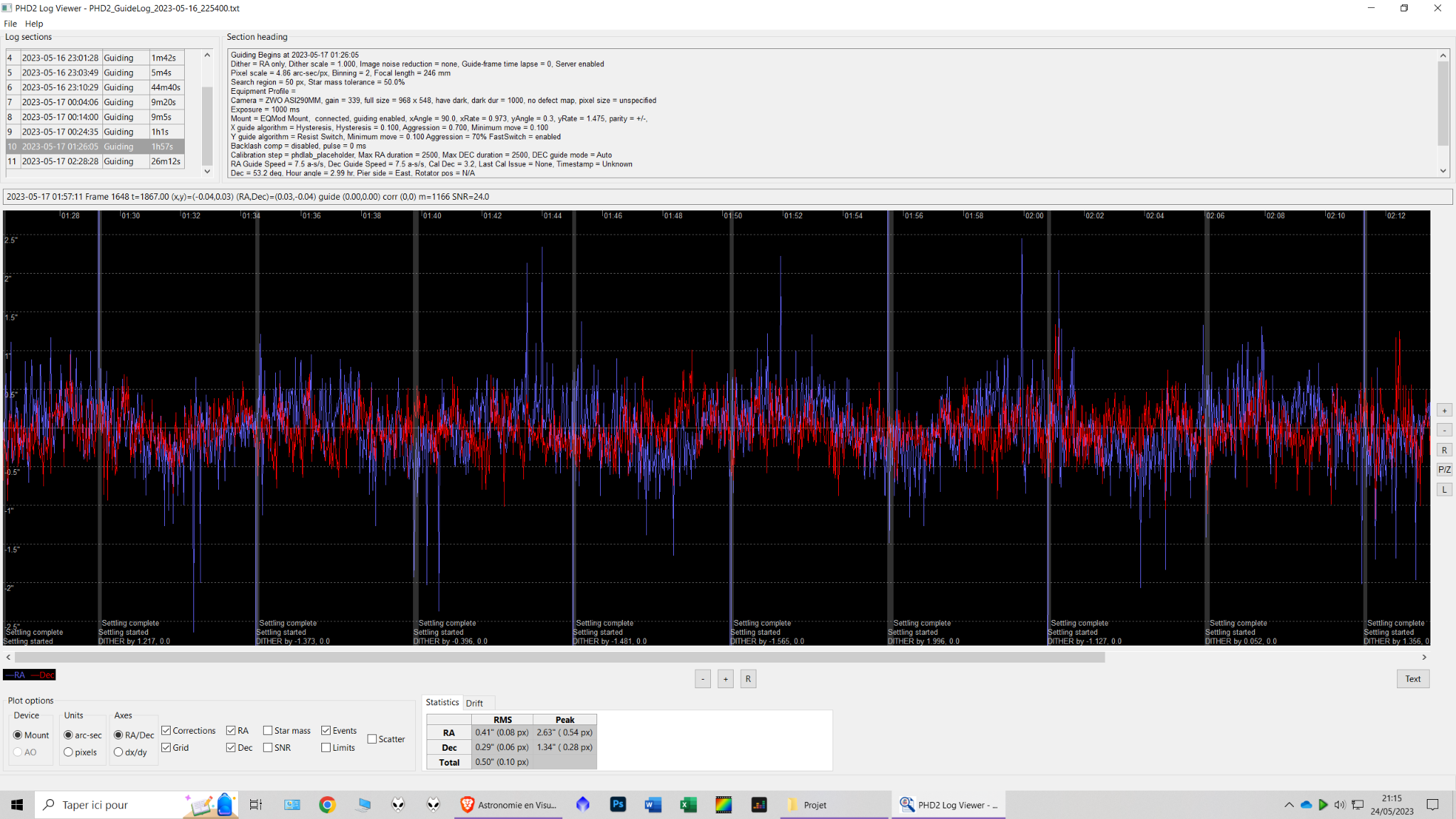Click the vertical reset R button
The width and height of the screenshot is (1456, 819).
tap(1445, 450)
